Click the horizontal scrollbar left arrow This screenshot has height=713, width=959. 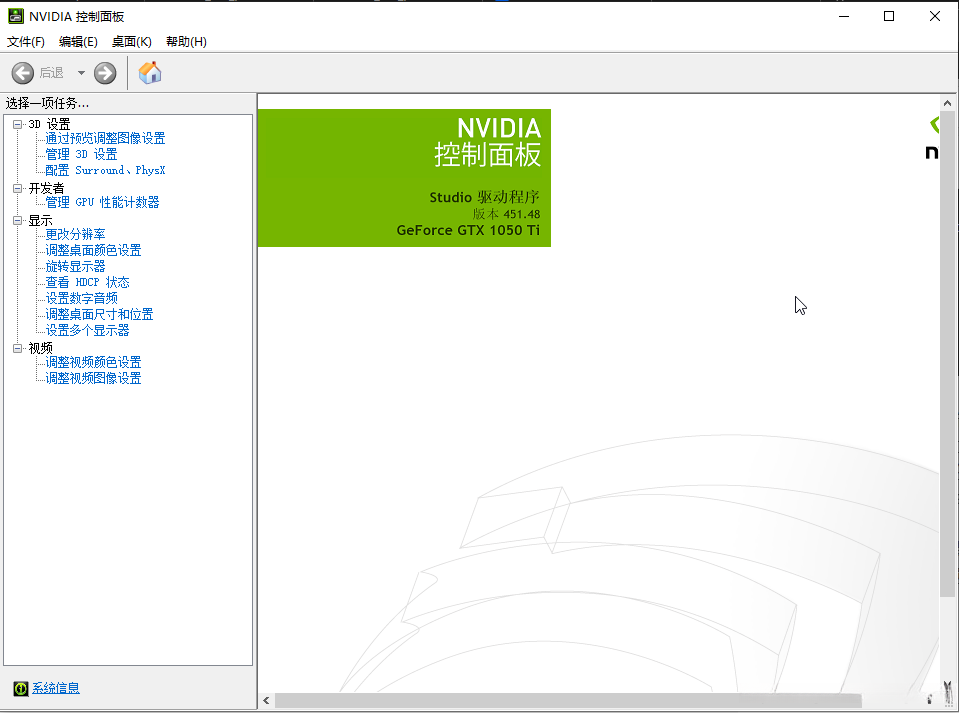click(x=266, y=701)
